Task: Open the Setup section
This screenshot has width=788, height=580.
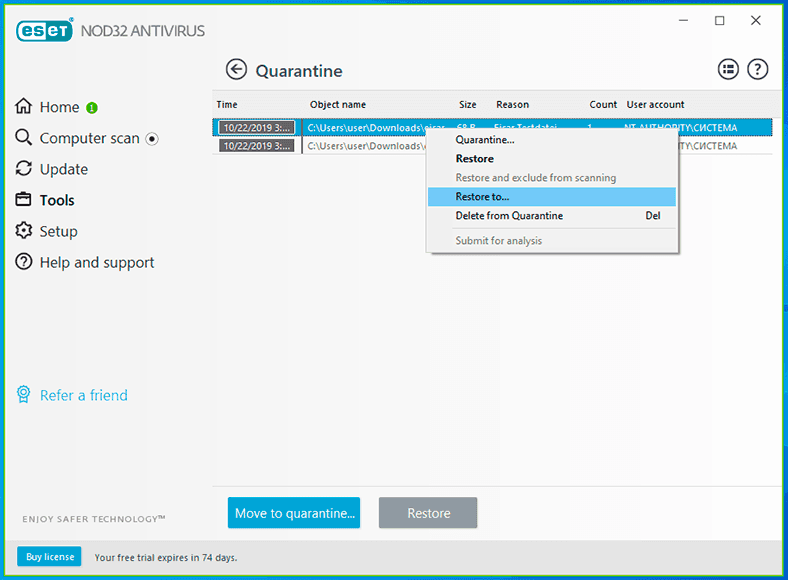Action: [x=59, y=232]
